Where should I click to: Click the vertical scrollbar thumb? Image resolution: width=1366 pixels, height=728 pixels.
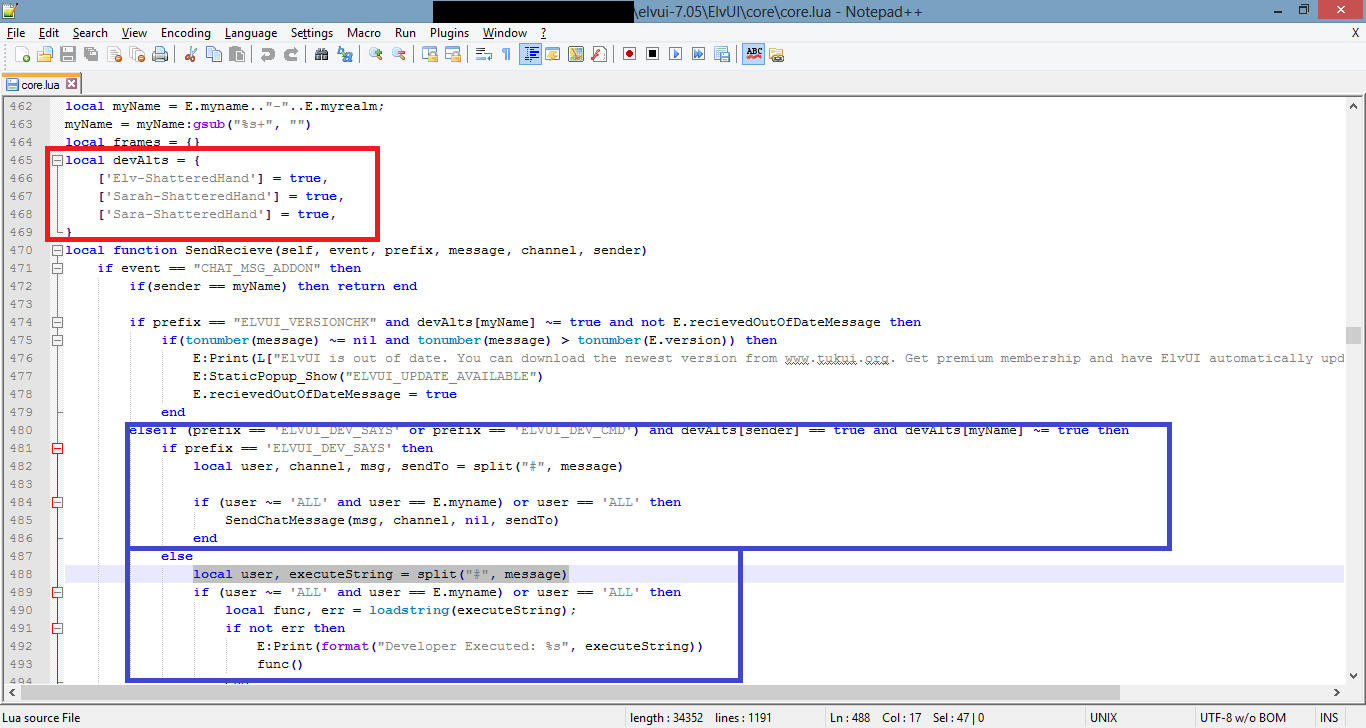[x=1353, y=335]
